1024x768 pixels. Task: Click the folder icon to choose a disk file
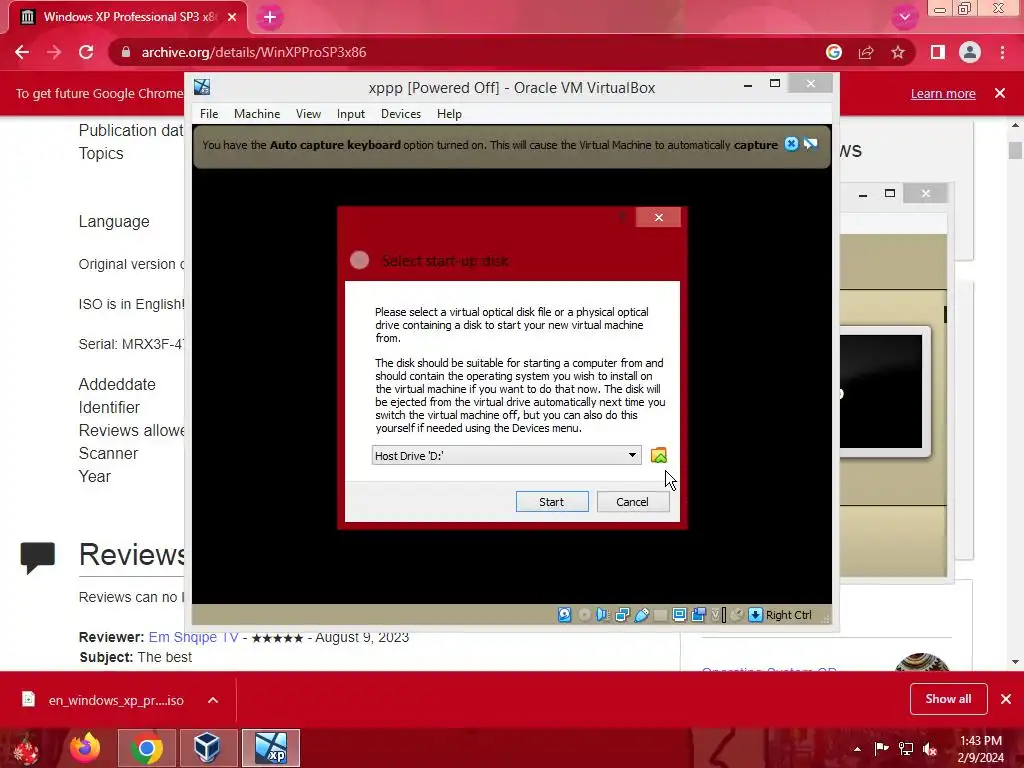coord(659,455)
